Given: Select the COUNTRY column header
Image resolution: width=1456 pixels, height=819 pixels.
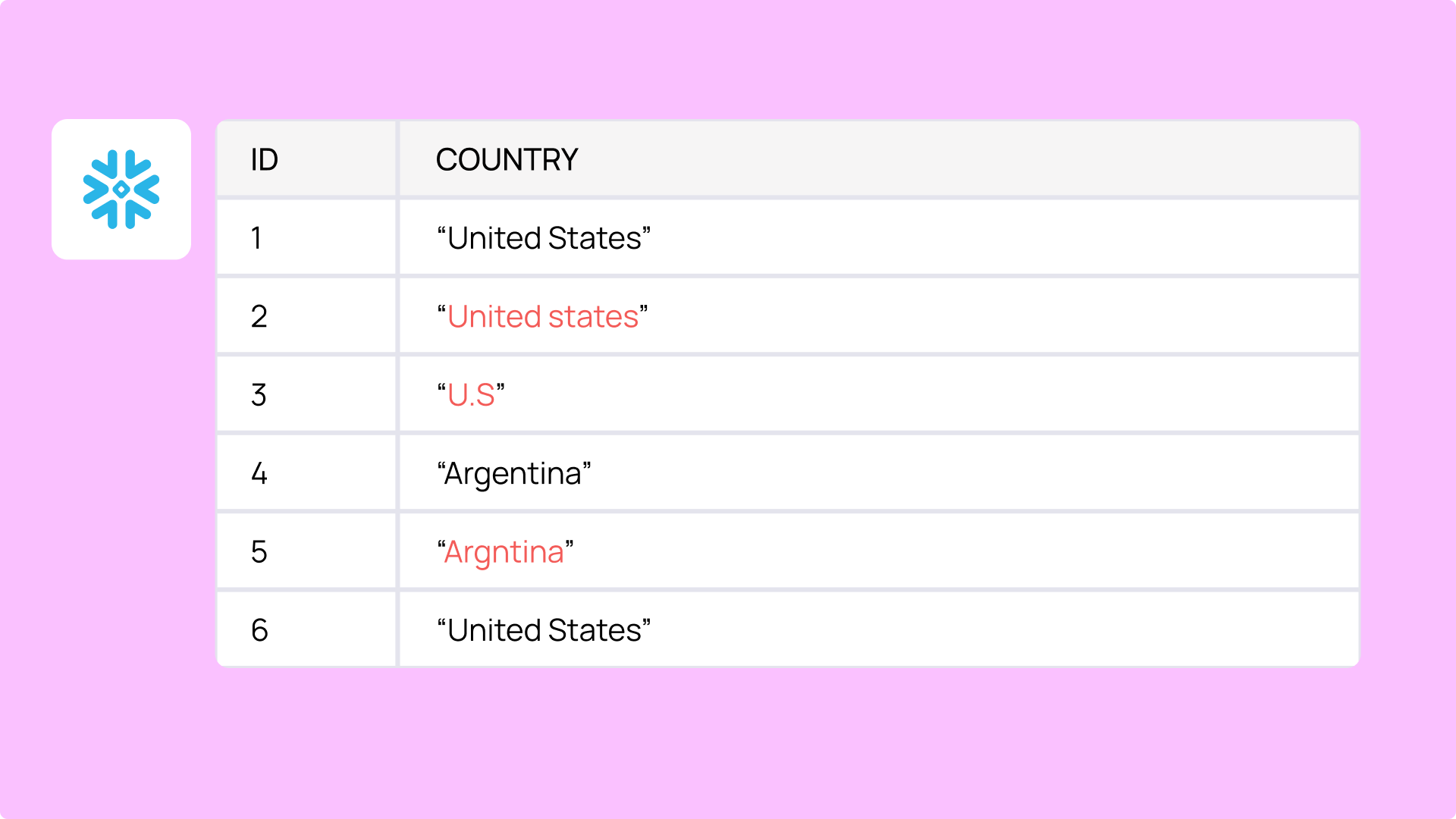Looking at the screenshot, I should coord(507,160).
